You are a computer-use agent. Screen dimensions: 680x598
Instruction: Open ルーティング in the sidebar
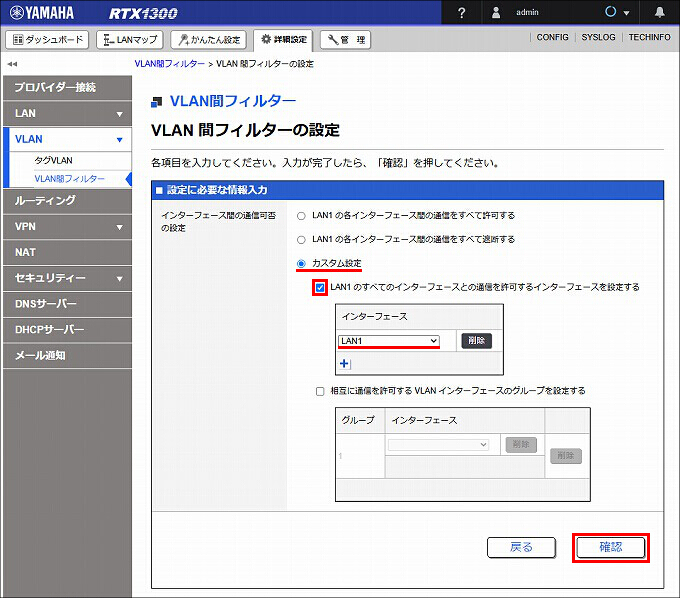[x=67, y=200]
